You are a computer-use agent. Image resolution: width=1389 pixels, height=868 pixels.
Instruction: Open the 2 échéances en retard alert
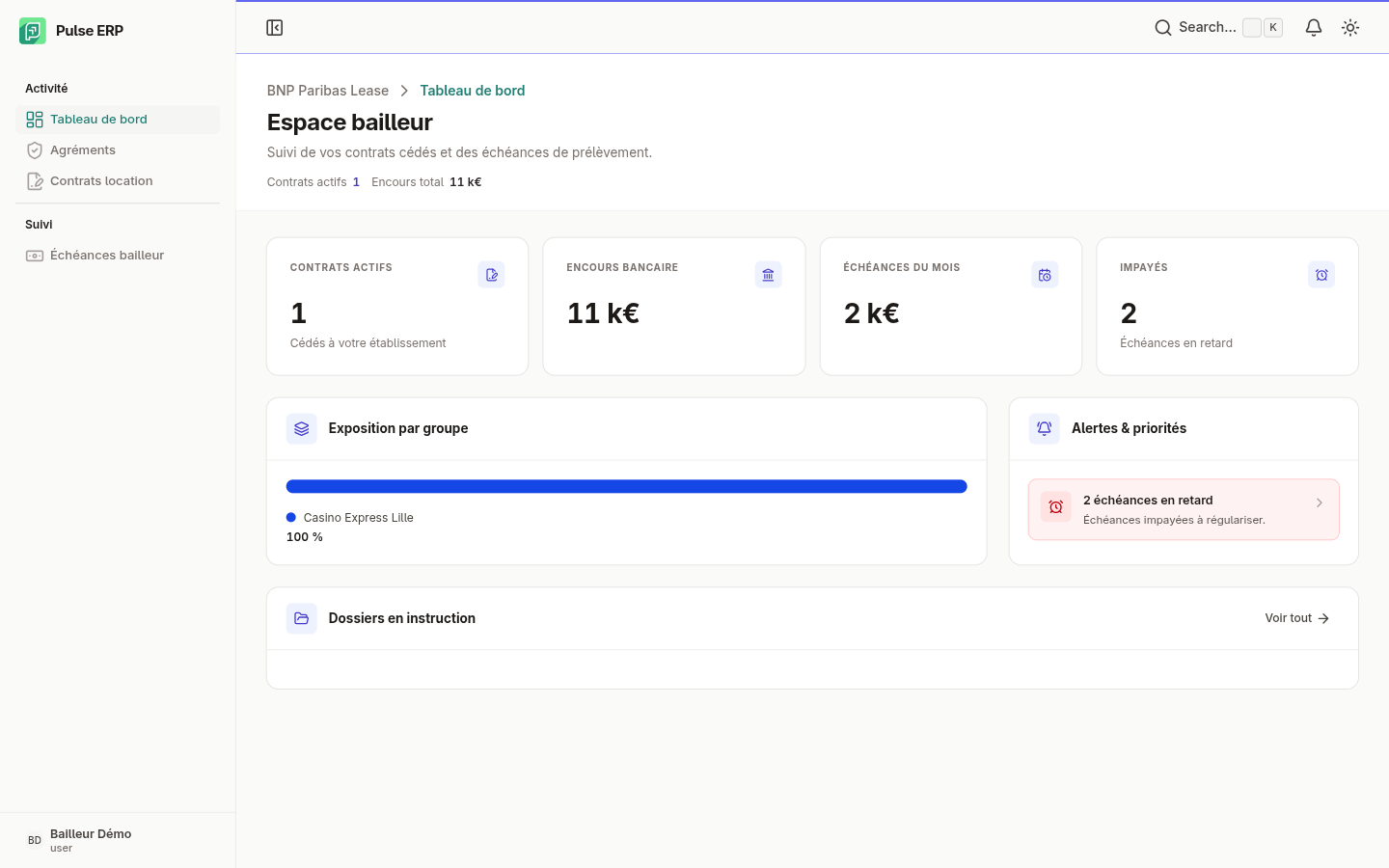point(1184,509)
